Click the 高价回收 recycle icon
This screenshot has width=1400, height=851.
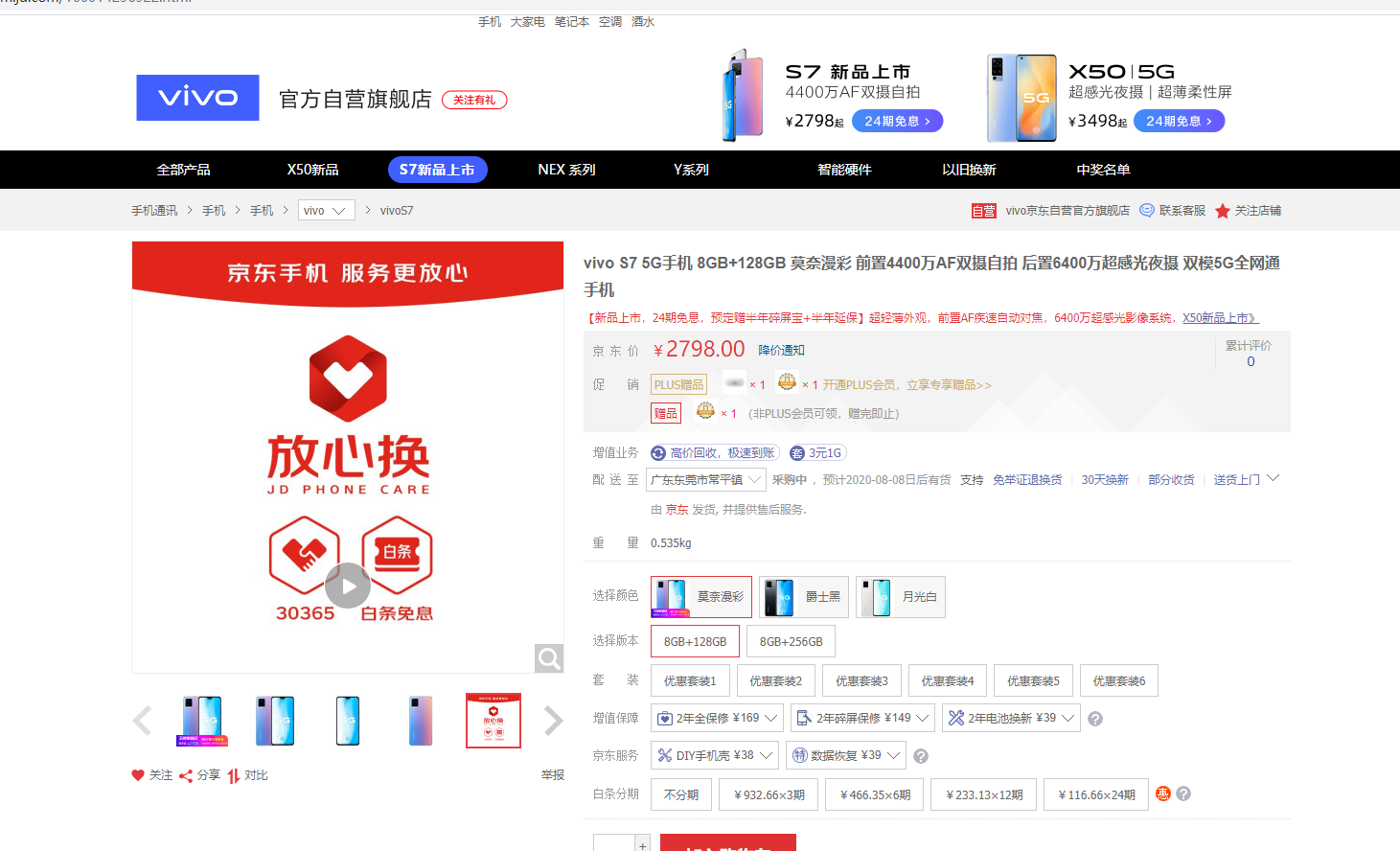tap(658, 453)
